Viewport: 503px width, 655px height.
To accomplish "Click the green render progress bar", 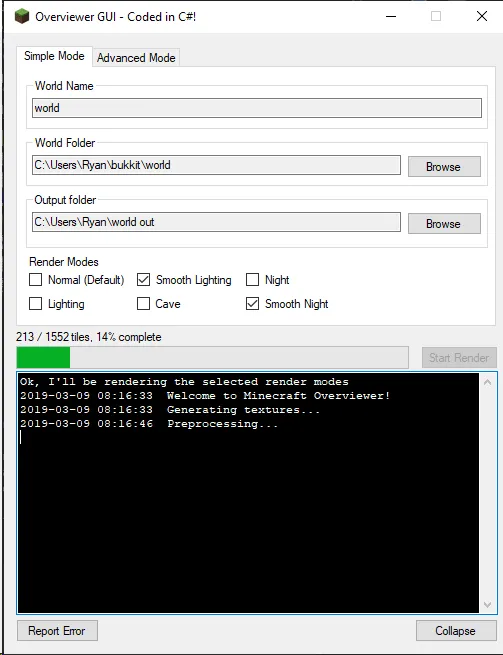I will pos(212,358).
